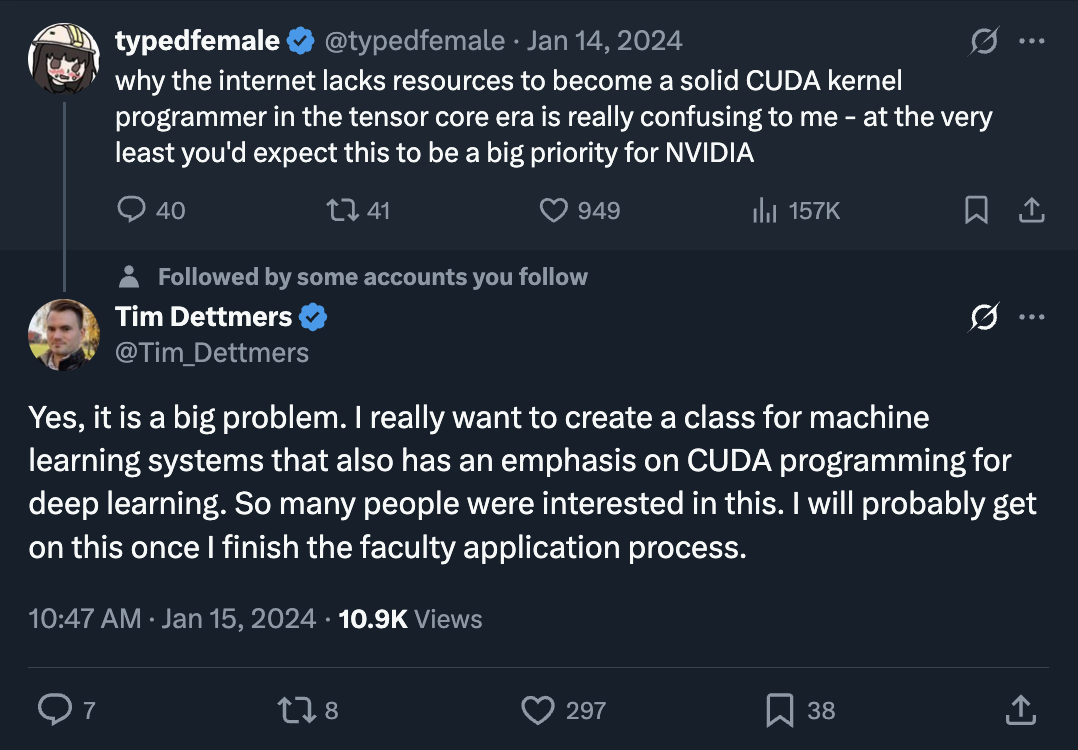The height and width of the screenshot is (750, 1078).
Task: Open Tim Dettmers' profile photo
Action: 64,335
